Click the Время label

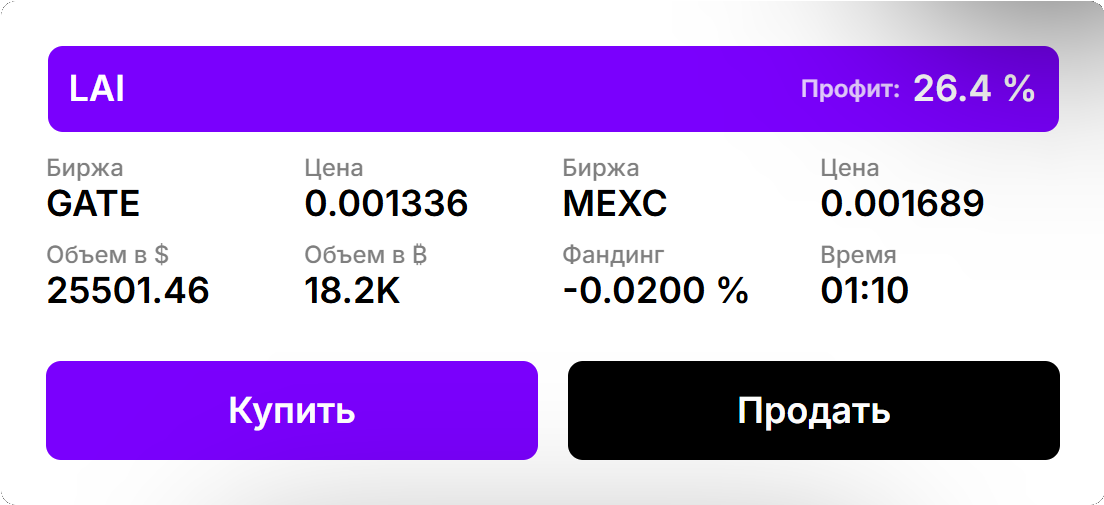point(858,254)
